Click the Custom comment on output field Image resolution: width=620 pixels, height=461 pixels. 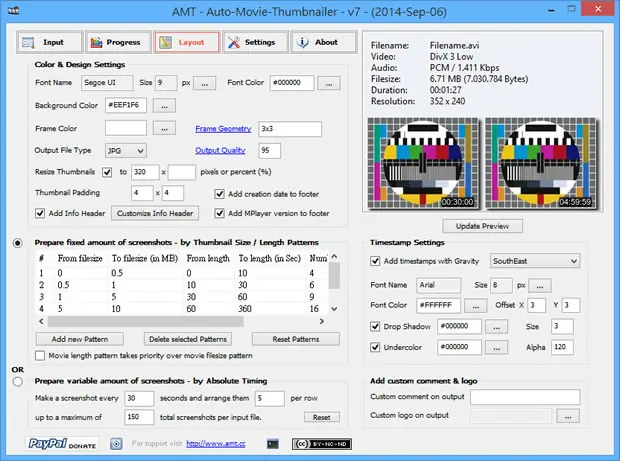tap(525, 397)
